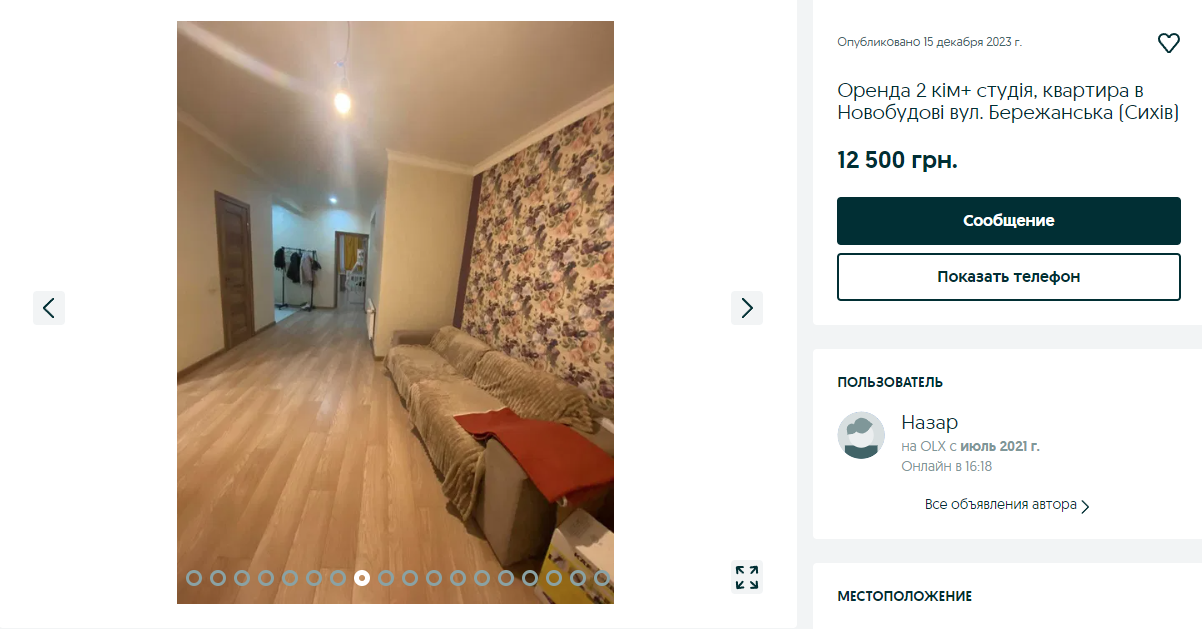Send message via Сообщение button
This screenshot has height=629, width=1202.
click(1009, 221)
